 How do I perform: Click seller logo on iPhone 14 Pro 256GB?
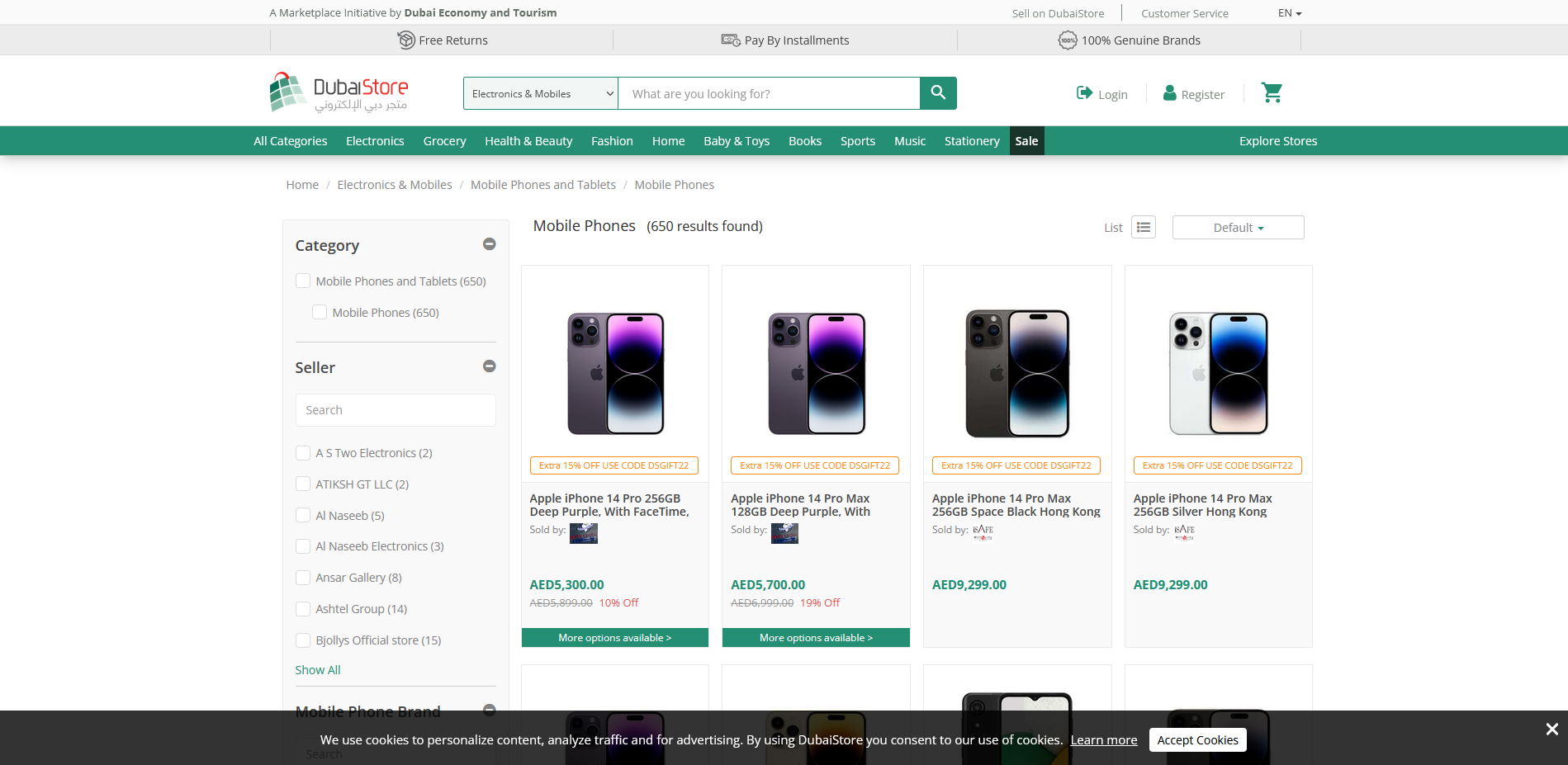[584, 533]
